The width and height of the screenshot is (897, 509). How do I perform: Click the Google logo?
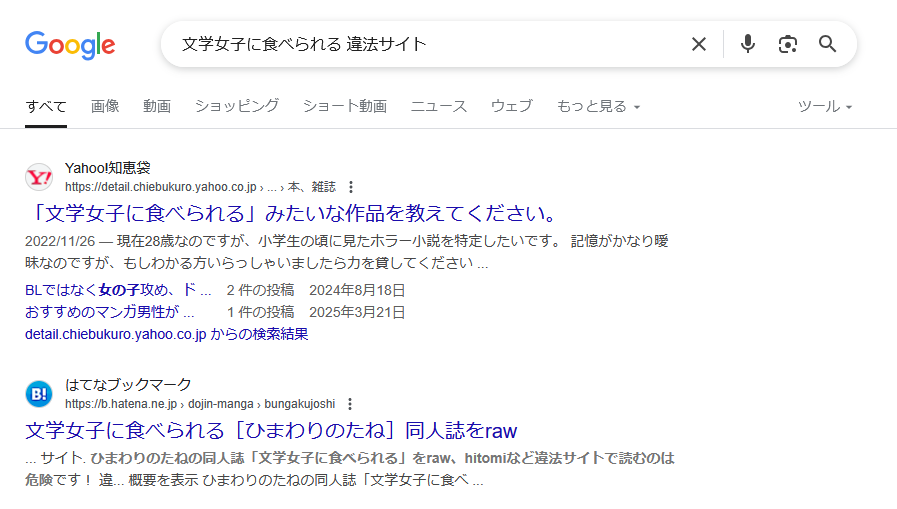coord(70,45)
